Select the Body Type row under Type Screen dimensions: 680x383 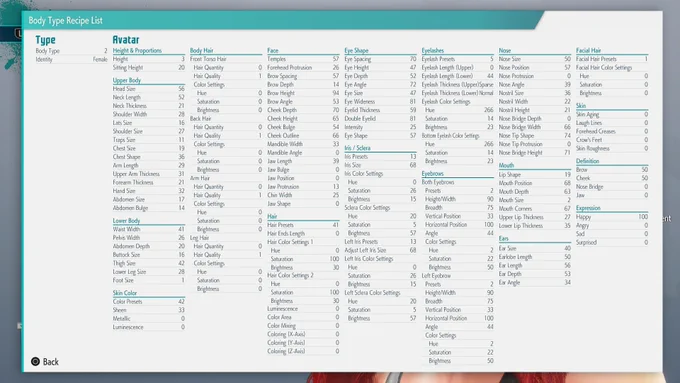(71, 51)
